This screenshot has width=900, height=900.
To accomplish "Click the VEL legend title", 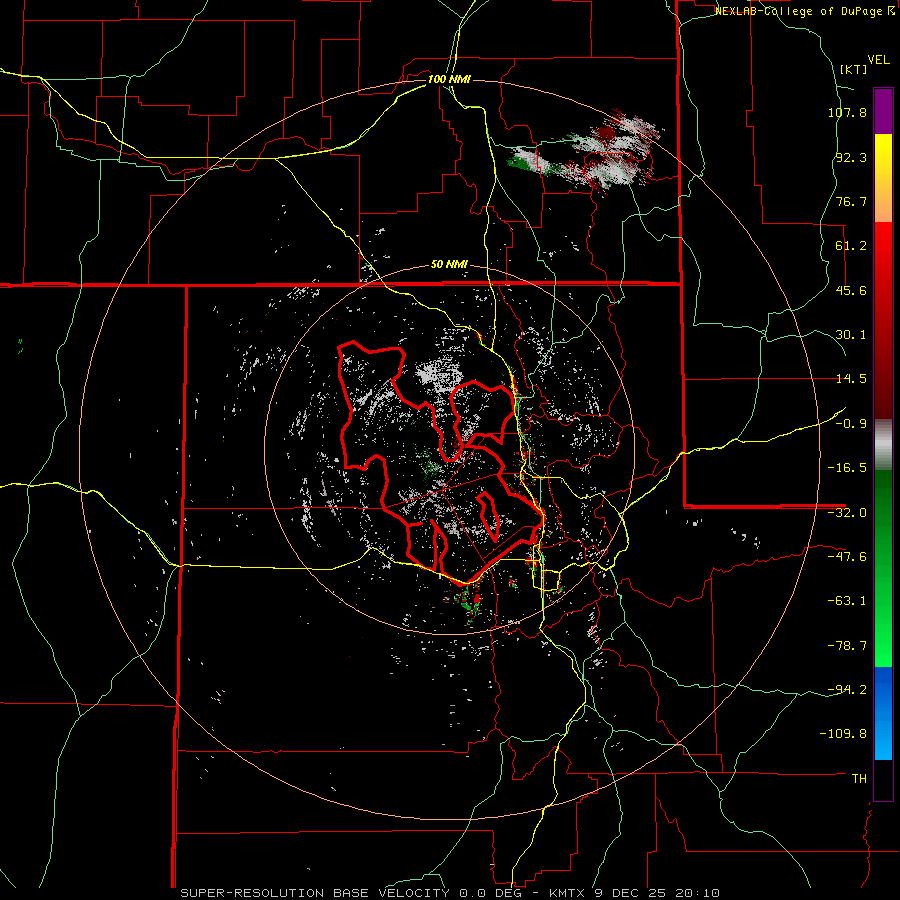I will coord(878,60).
